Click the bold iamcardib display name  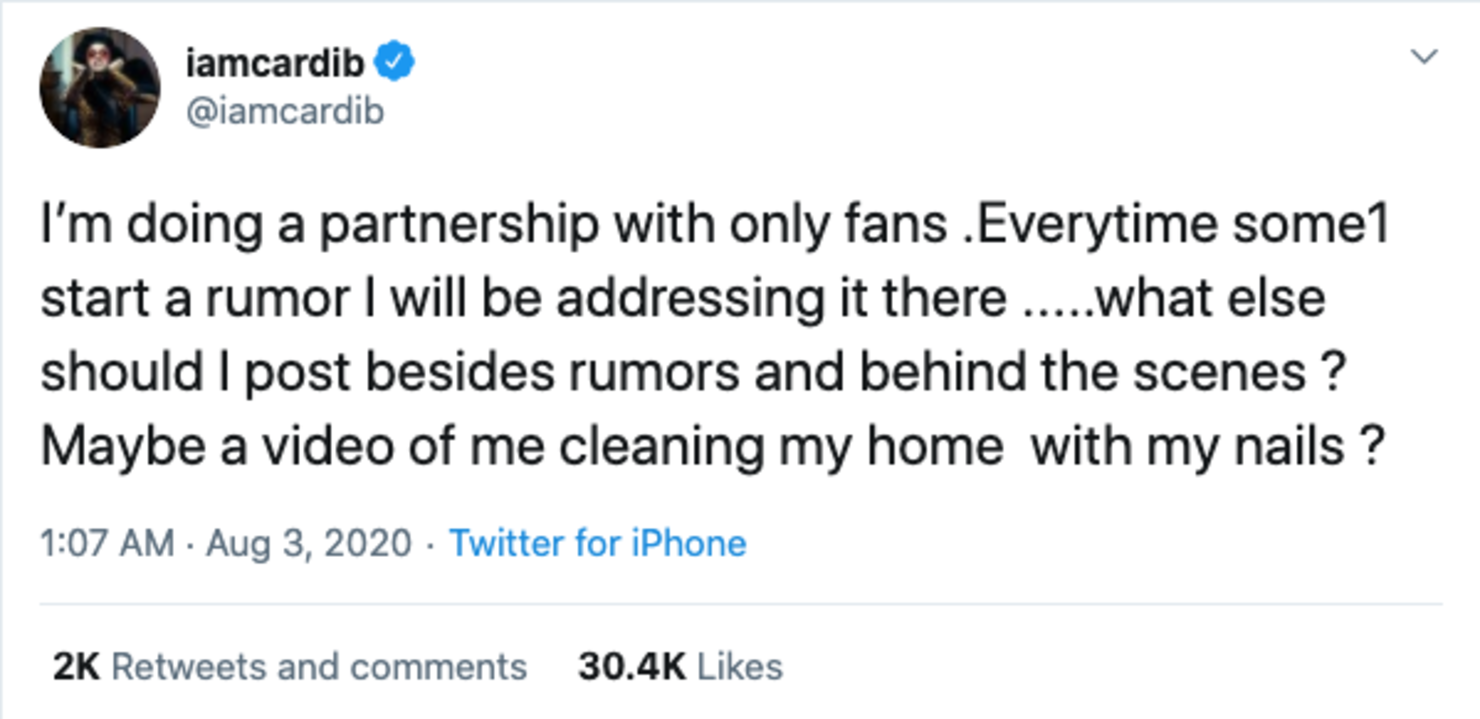point(276,63)
